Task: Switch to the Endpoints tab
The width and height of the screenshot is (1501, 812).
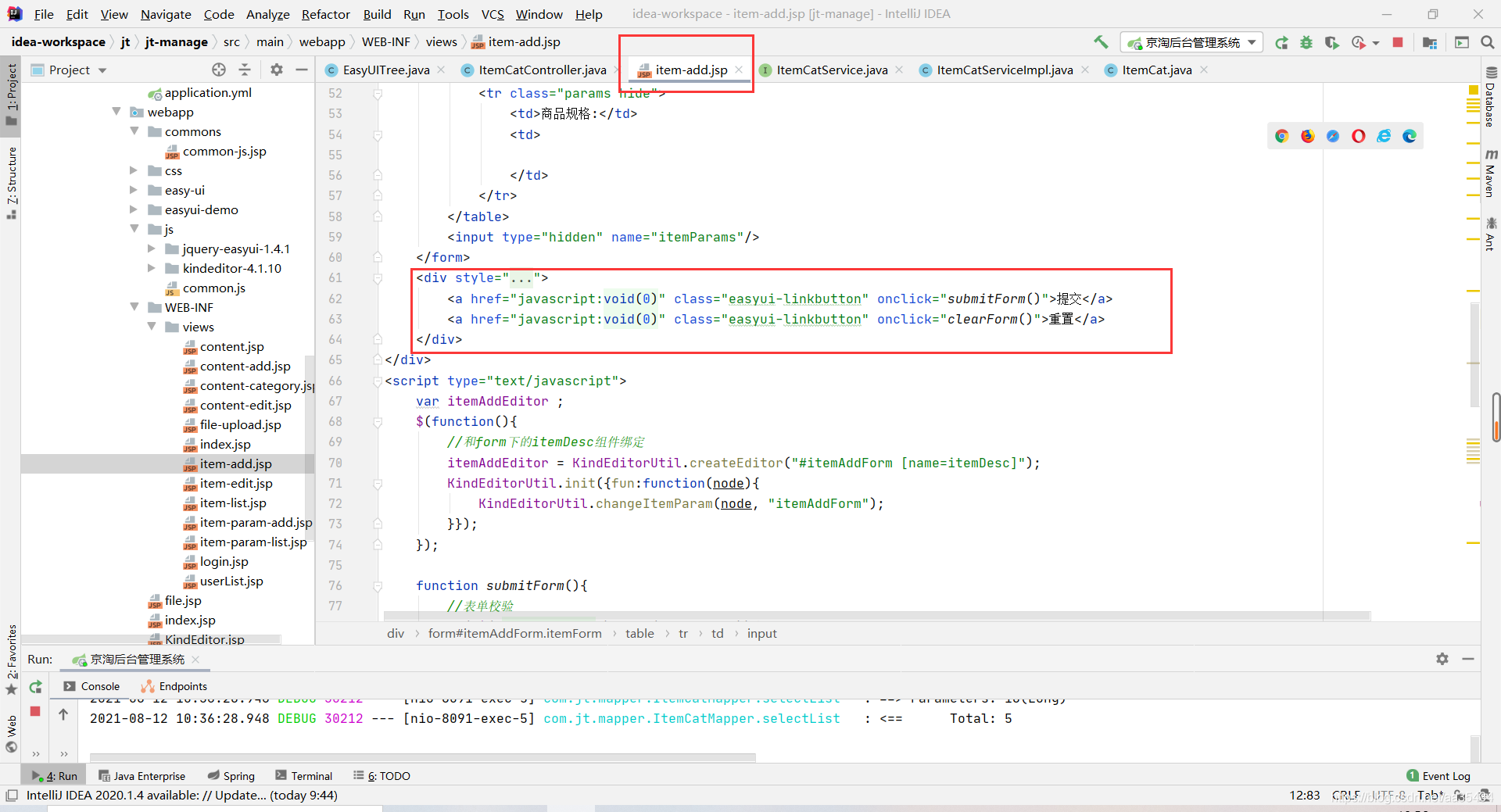Action: (174, 686)
